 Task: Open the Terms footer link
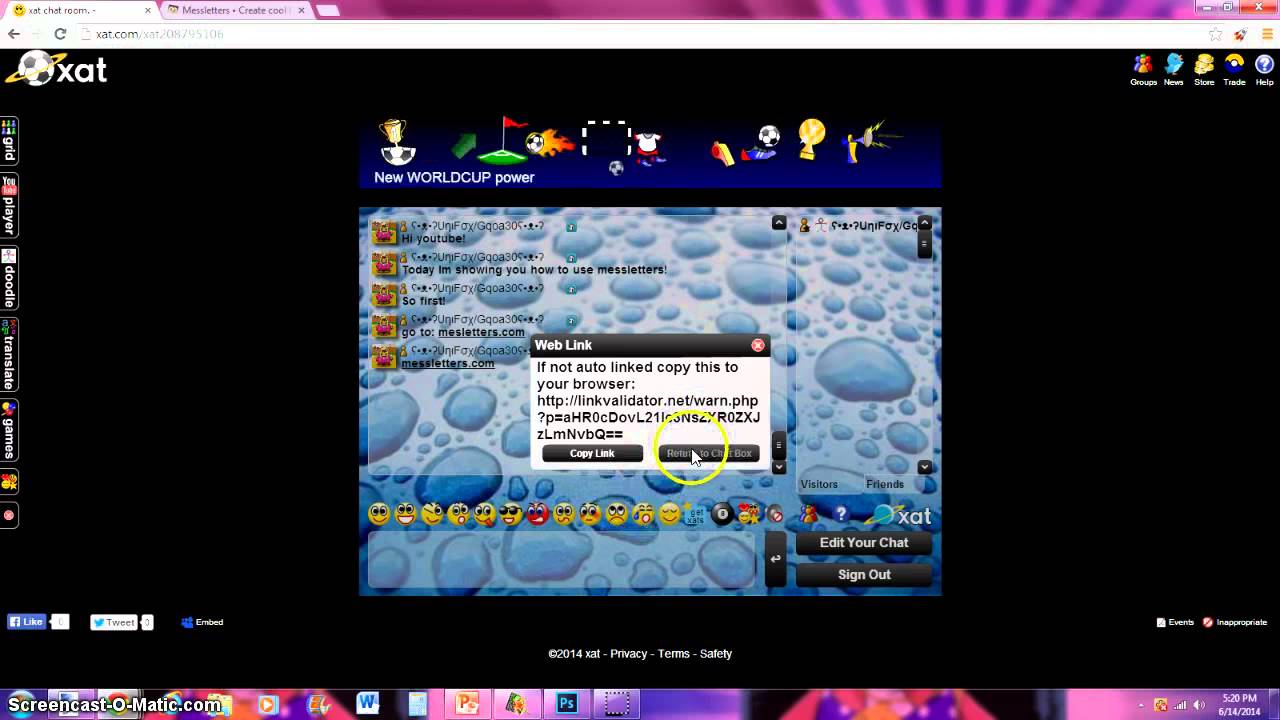click(x=674, y=654)
